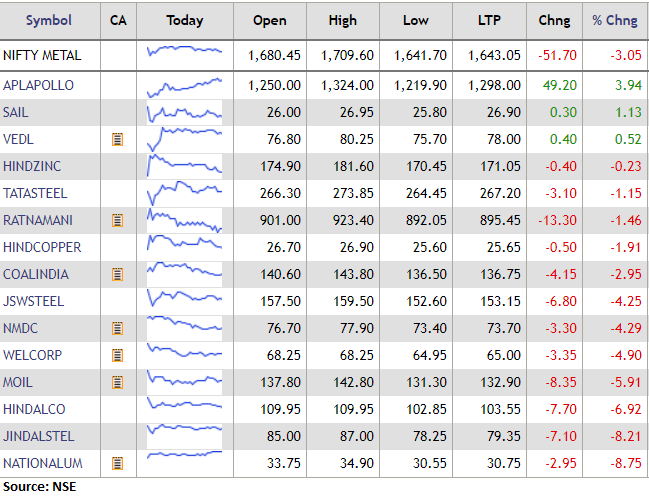Click WELCORP corporate action icon
The height and width of the screenshot is (500, 649).
point(118,355)
